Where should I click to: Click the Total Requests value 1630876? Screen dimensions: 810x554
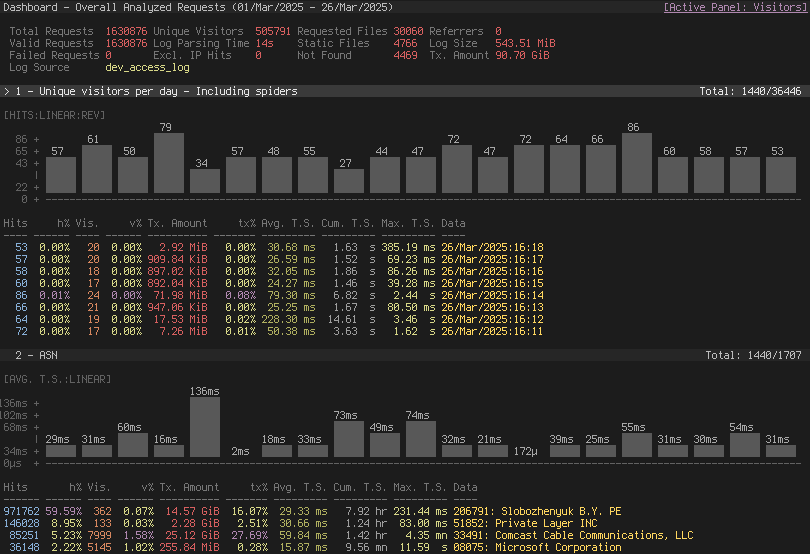(126, 32)
